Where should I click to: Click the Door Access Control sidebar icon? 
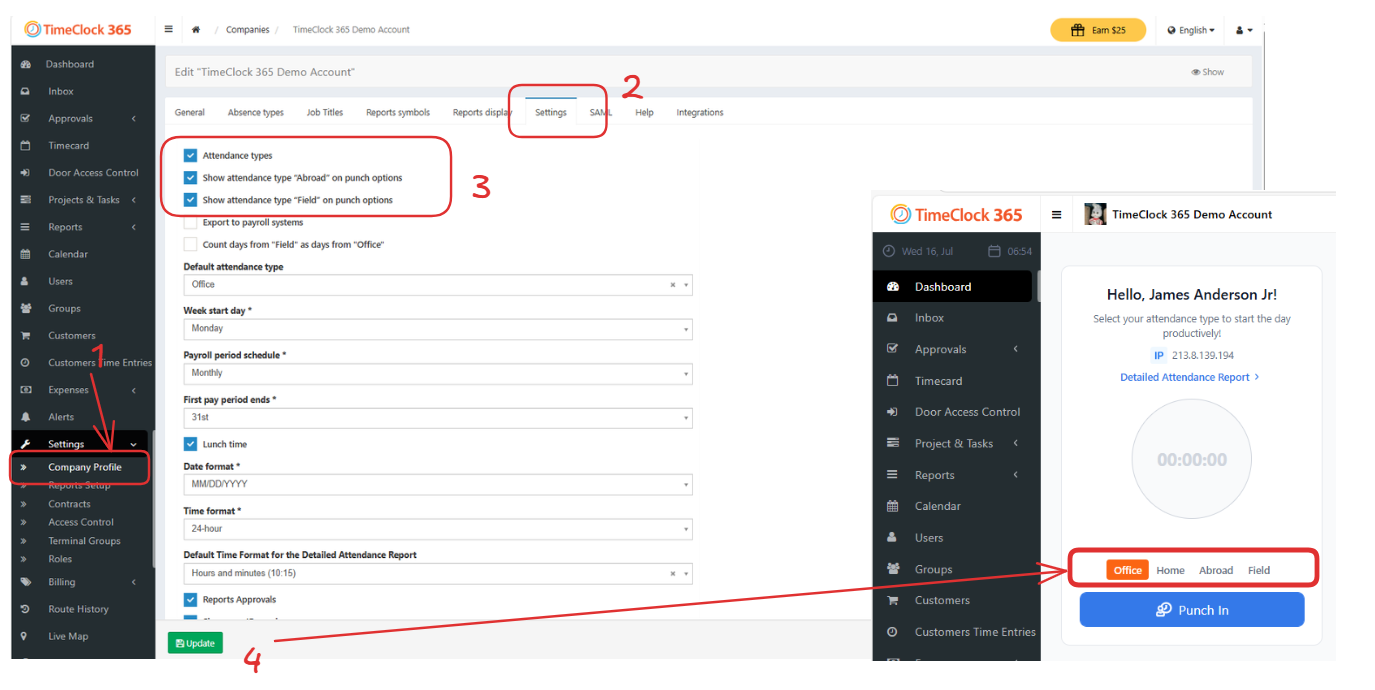pyautogui.click(x=25, y=173)
